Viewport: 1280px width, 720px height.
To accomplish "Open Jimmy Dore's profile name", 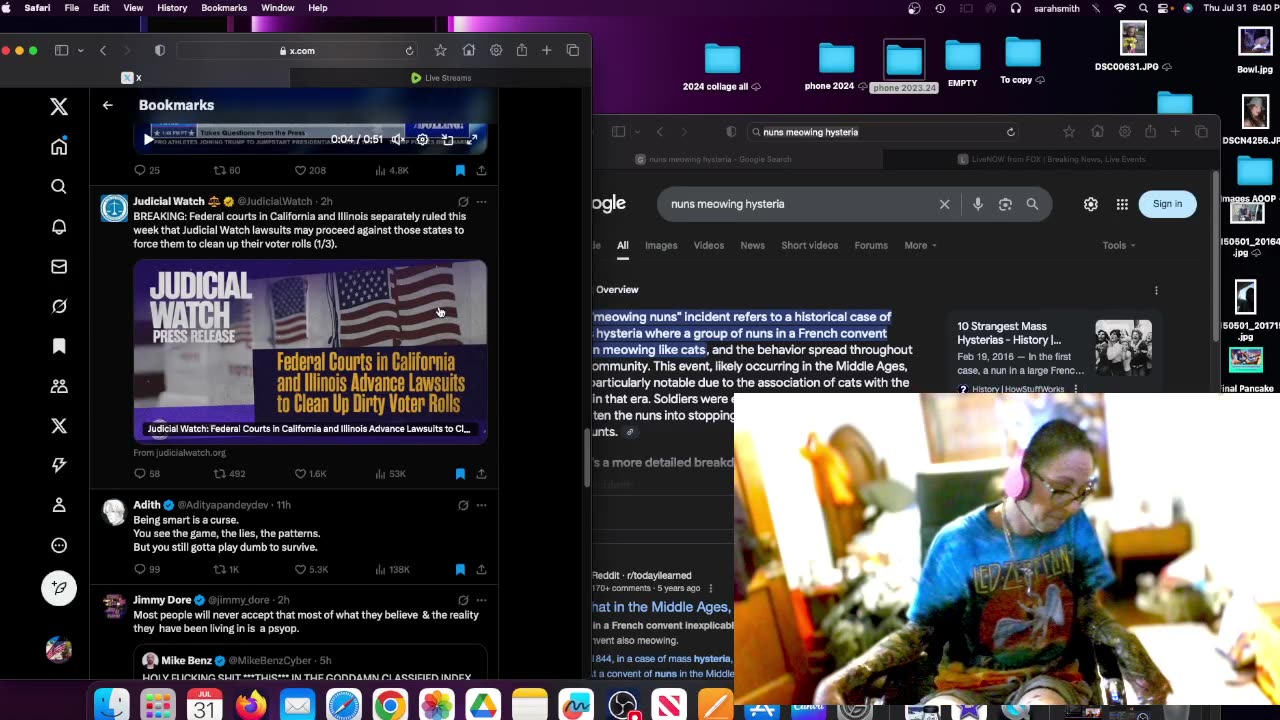I will 162,600.
